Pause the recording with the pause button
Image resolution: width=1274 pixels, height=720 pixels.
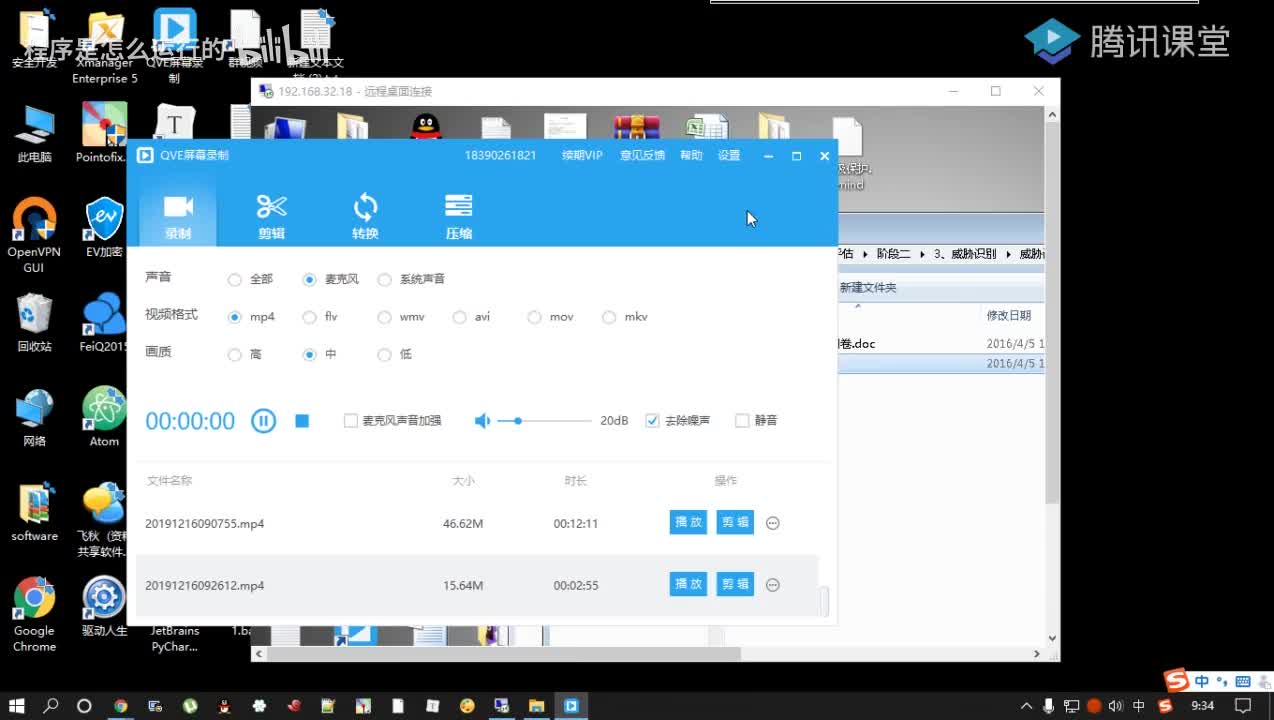coord(263,421)
